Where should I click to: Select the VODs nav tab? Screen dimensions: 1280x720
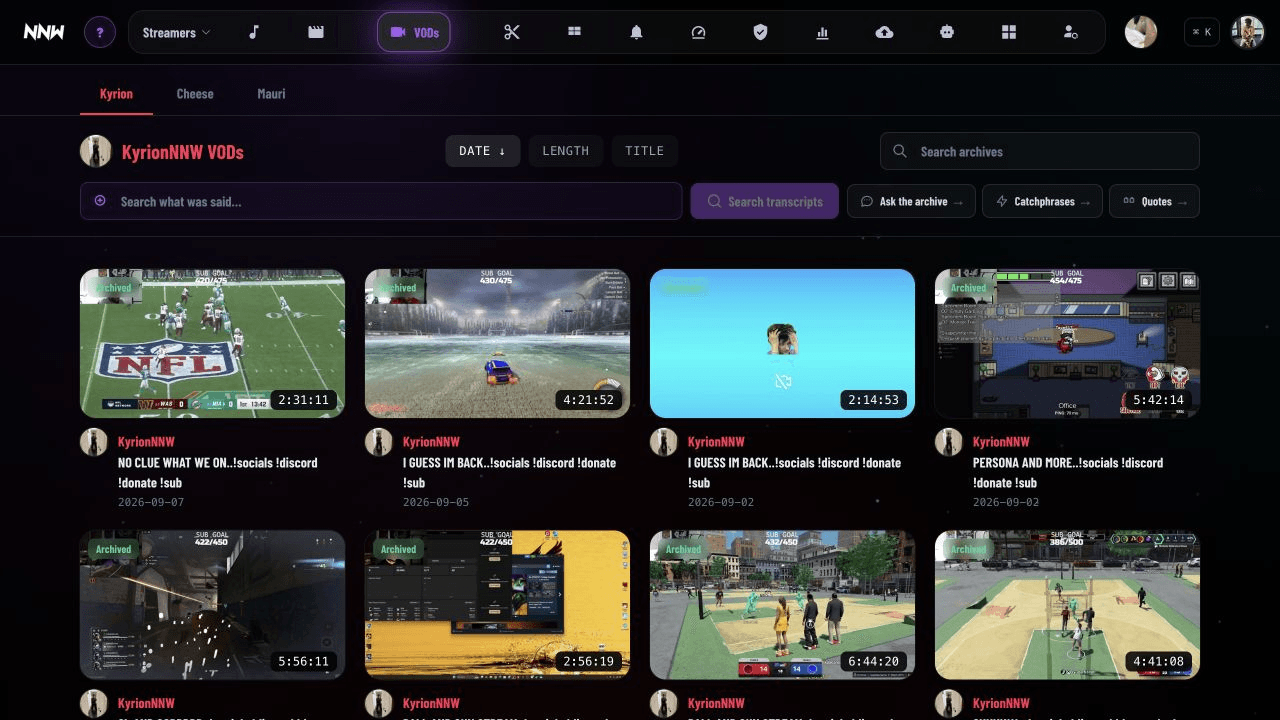[x=414, y=32]
